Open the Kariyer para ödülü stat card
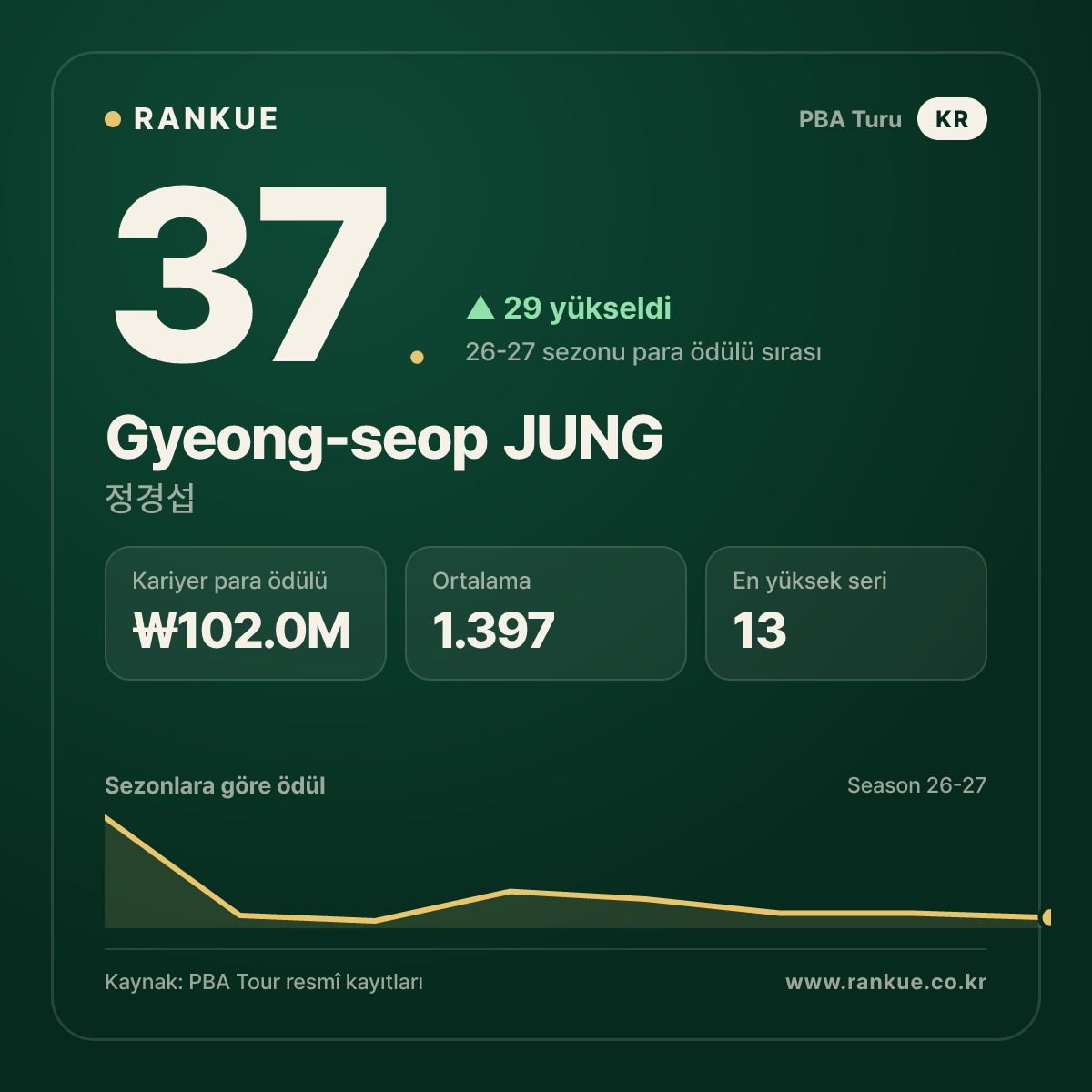The height and width of the screenshot is (1092, 1092). coord(246,613)
